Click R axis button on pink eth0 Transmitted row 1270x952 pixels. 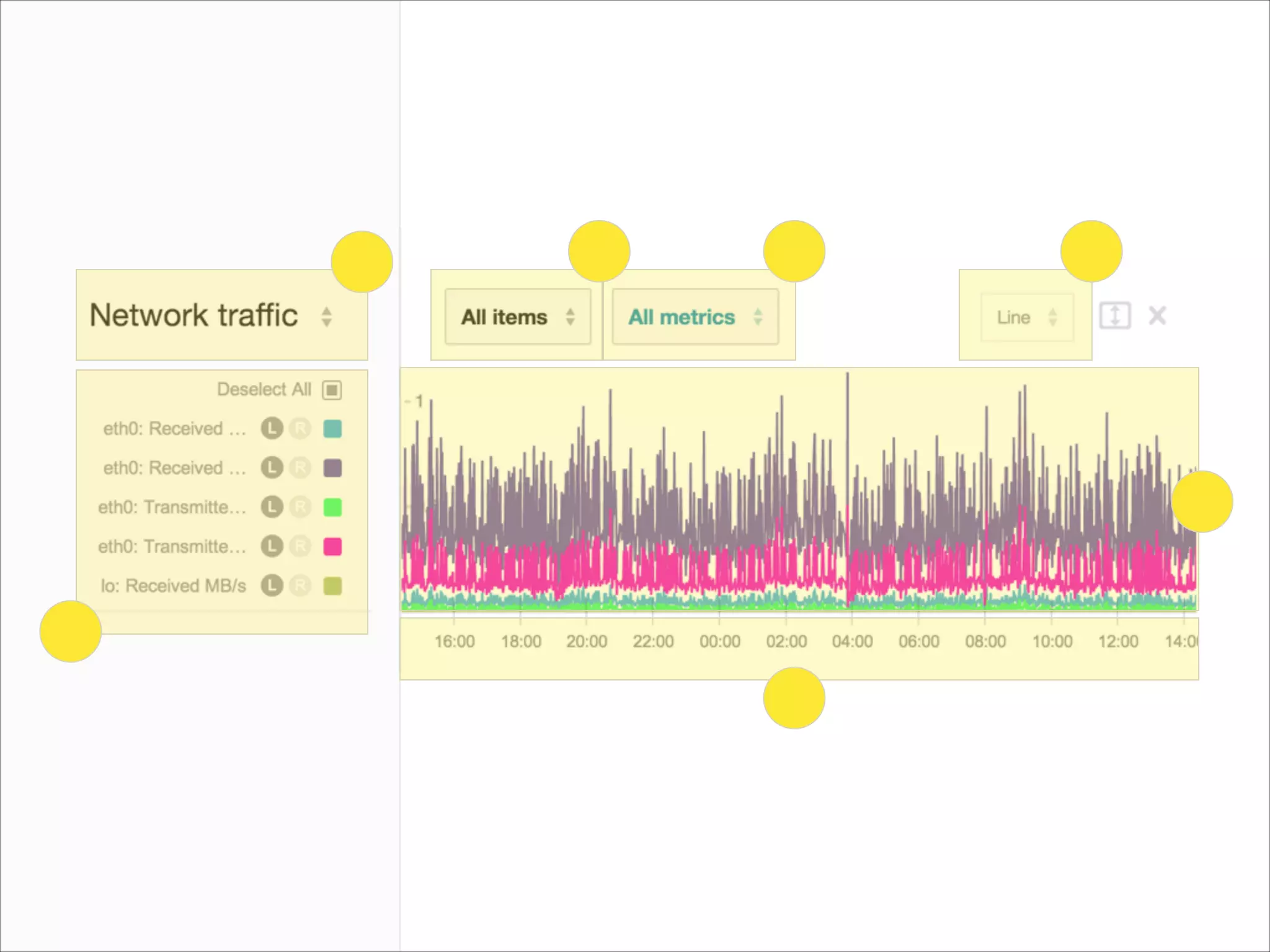click(x=300, y=547)
